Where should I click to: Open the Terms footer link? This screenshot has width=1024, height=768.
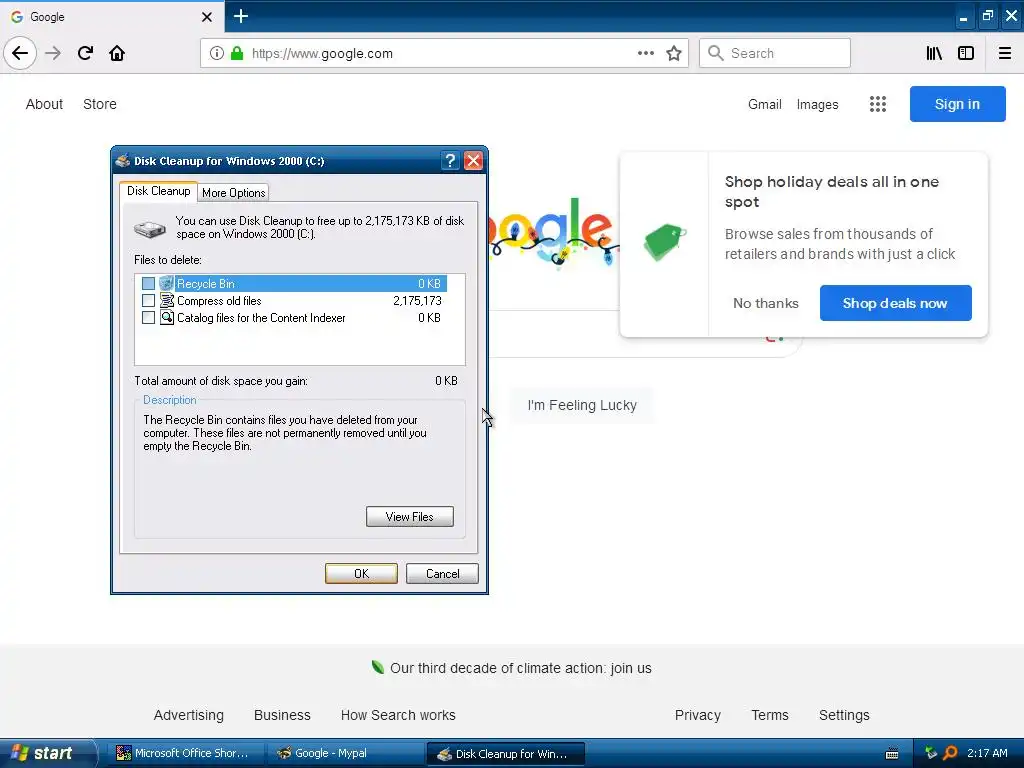click(x=770, y=715)
